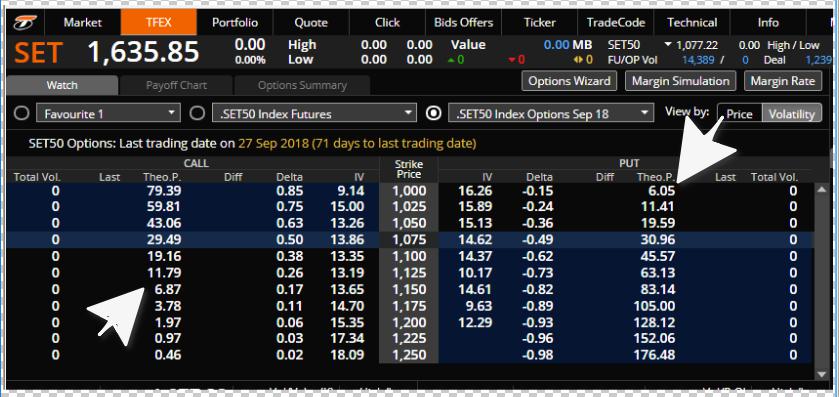Open the Ticker tab

coord(539,22)
